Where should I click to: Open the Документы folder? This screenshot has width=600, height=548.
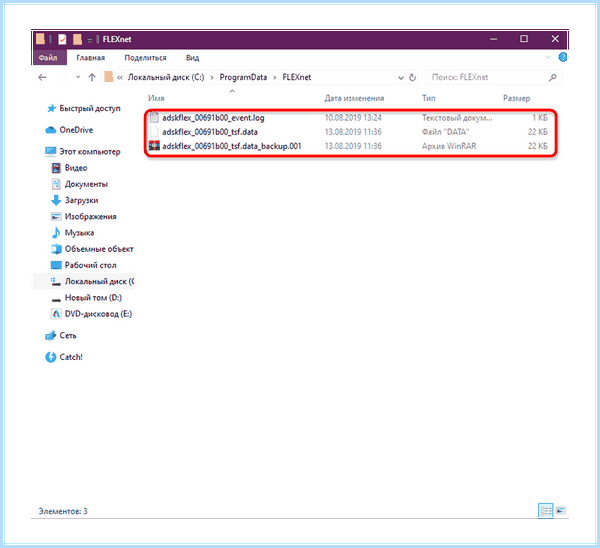pos(86,184)
